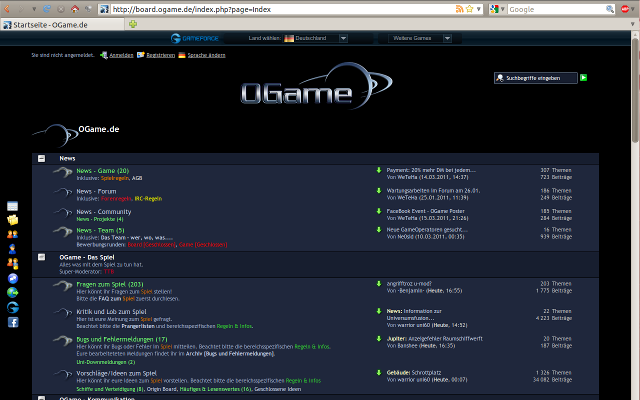Click the orange RSS feed icon in address bar
The image size is (640, 400).
click(460, 9)
